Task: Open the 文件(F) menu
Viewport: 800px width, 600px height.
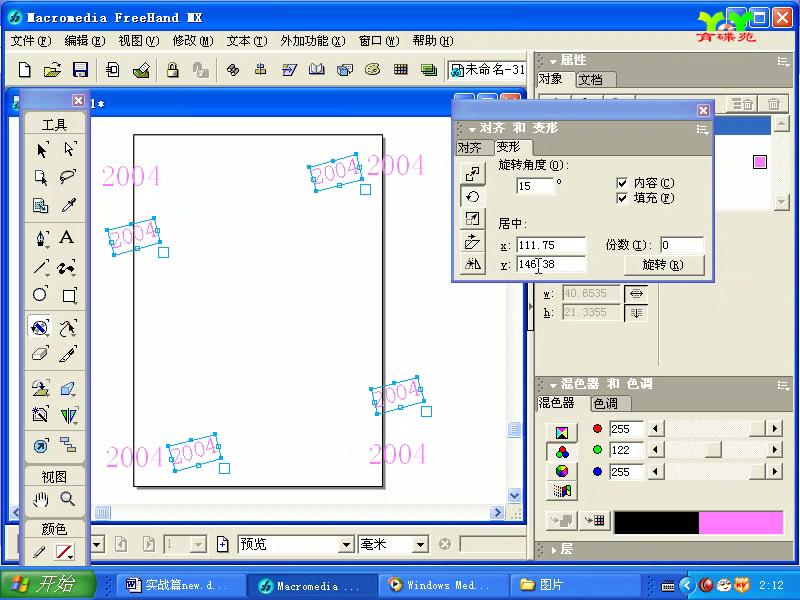Action: [x=31, y=41]
